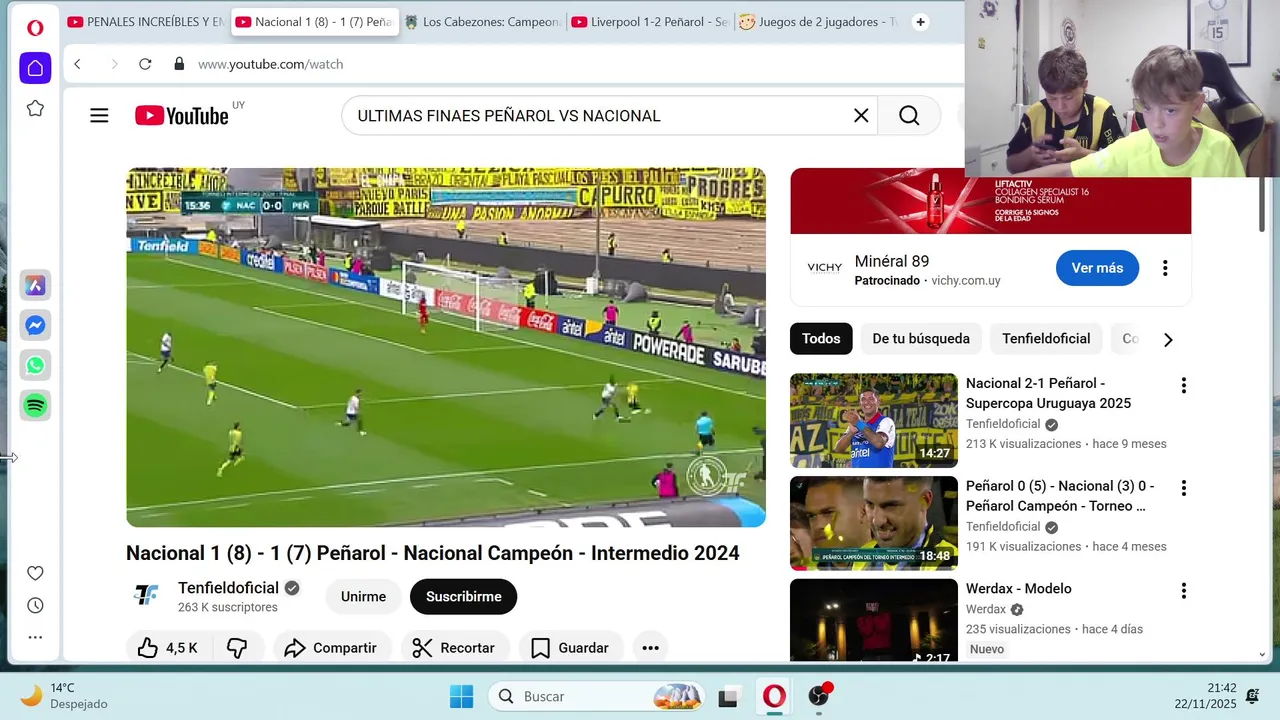Open sidebar three-dots setup menu

[x=35, y=637]
